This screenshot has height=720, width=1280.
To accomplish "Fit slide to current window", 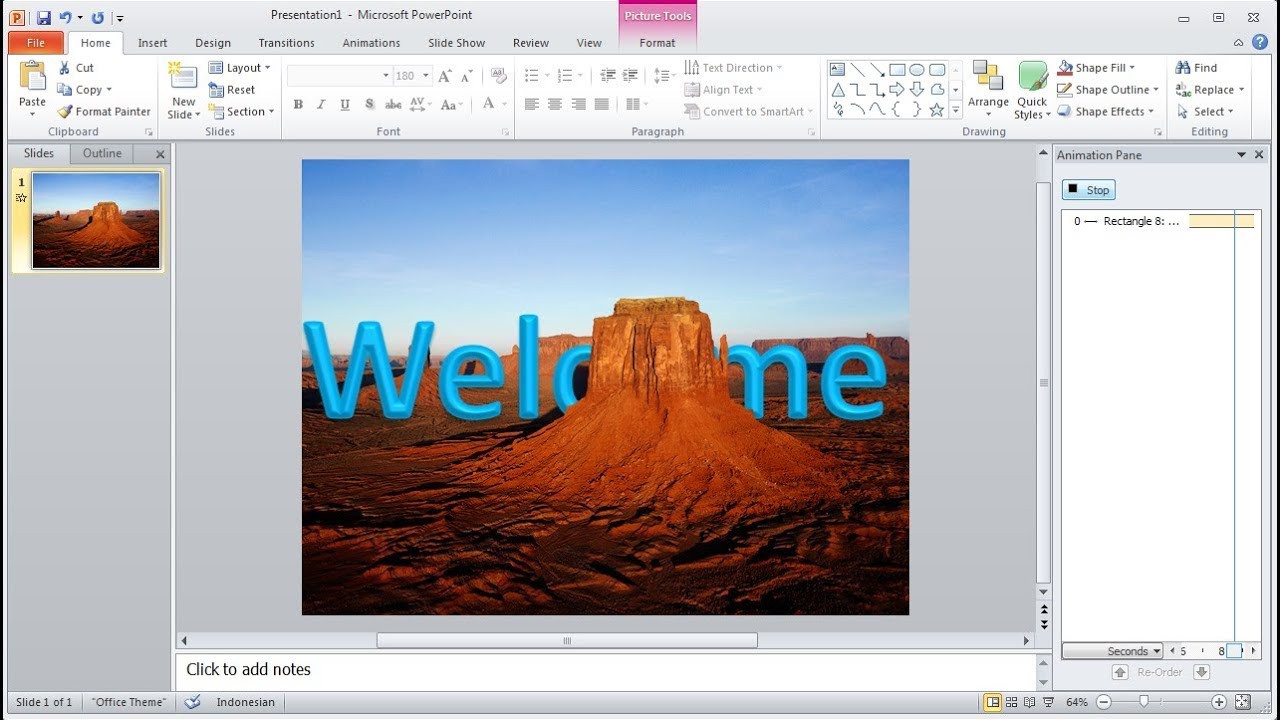I will pyautogui.click(x=1243, y=702).
